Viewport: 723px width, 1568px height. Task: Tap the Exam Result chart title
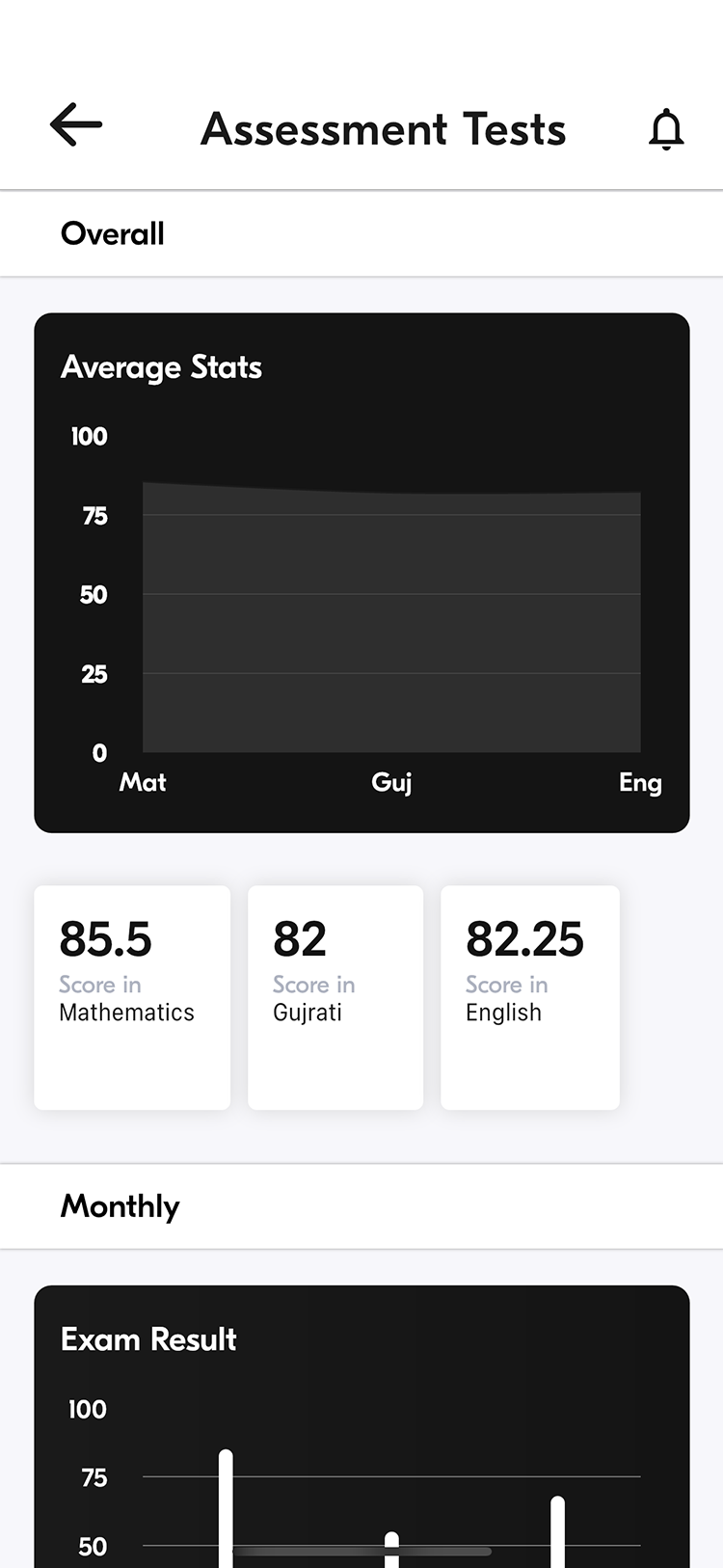coord(148,1339)
